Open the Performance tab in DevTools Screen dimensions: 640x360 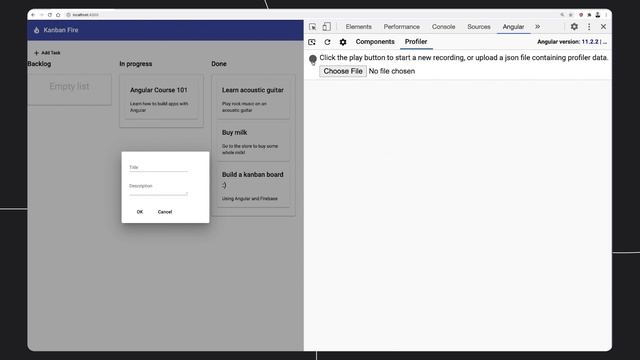[402, 27]
